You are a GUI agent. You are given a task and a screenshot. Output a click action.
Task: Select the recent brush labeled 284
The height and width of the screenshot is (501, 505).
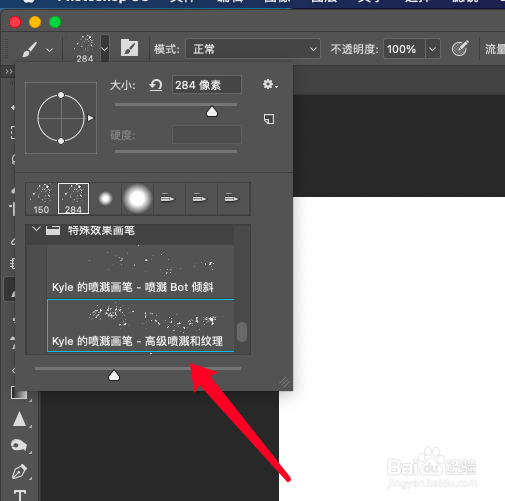click(x=73, y=199)
